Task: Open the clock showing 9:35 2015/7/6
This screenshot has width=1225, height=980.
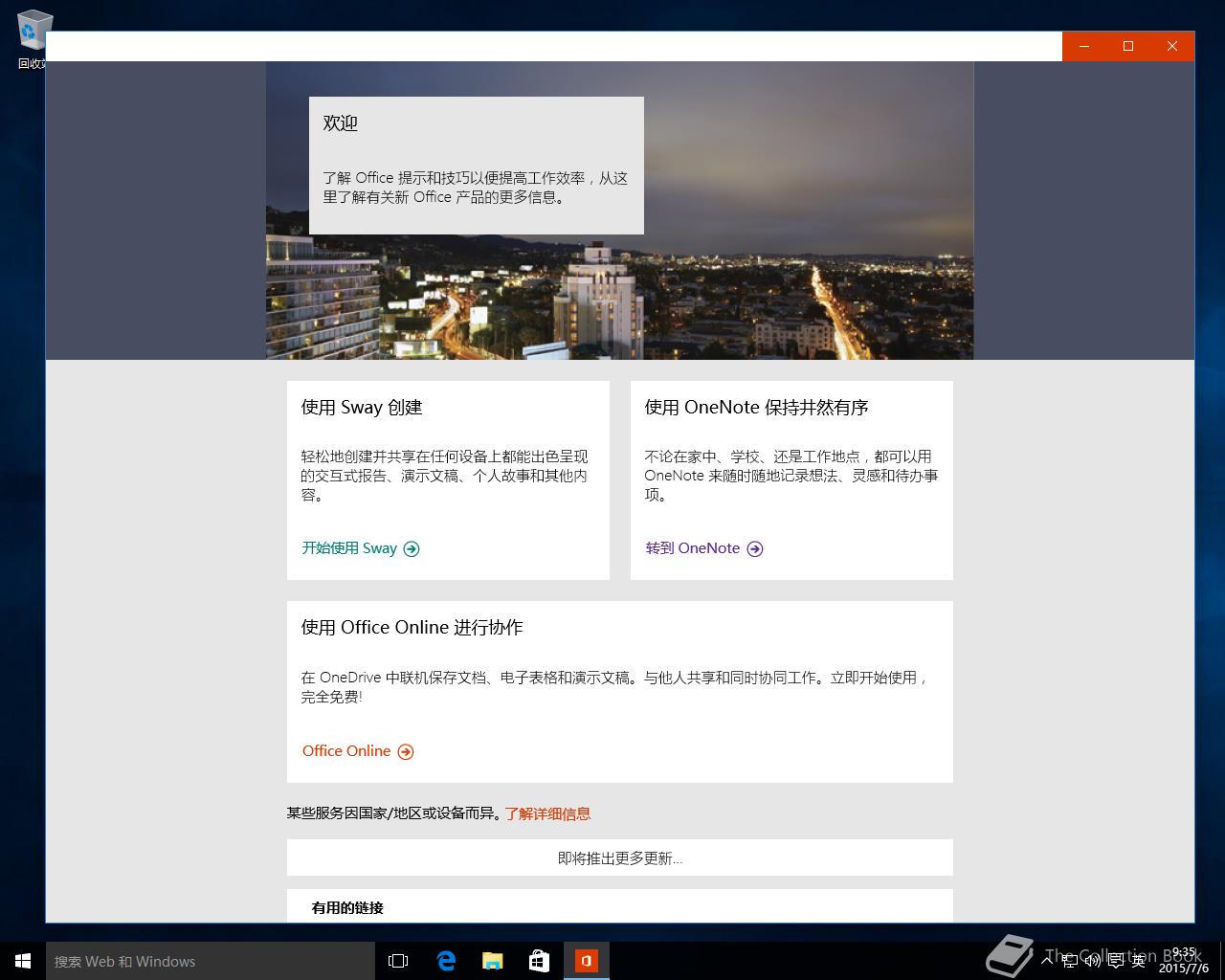Action: coord(1183,961)
